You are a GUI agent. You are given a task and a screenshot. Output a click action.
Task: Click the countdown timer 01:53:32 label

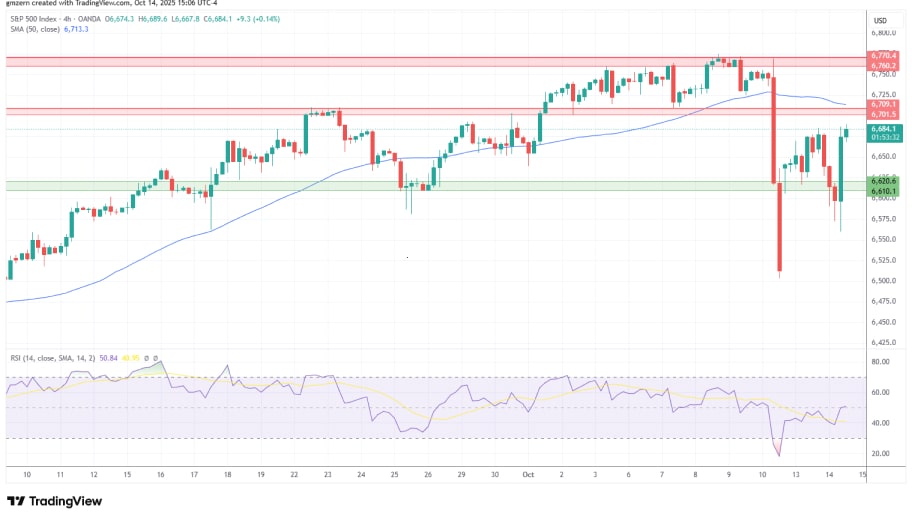(884, 138)
